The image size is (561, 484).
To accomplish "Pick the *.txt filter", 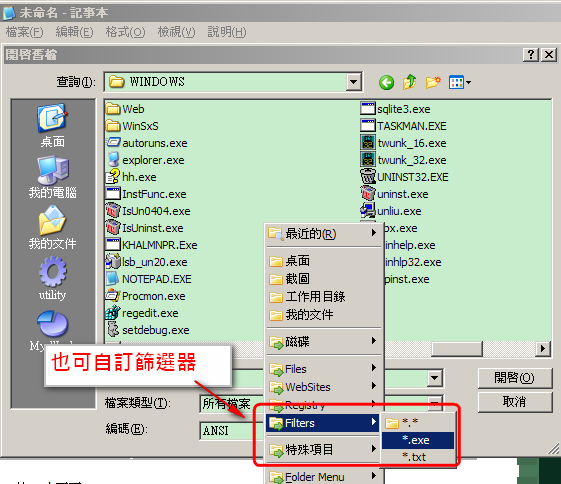I will (x=418, y=457).
